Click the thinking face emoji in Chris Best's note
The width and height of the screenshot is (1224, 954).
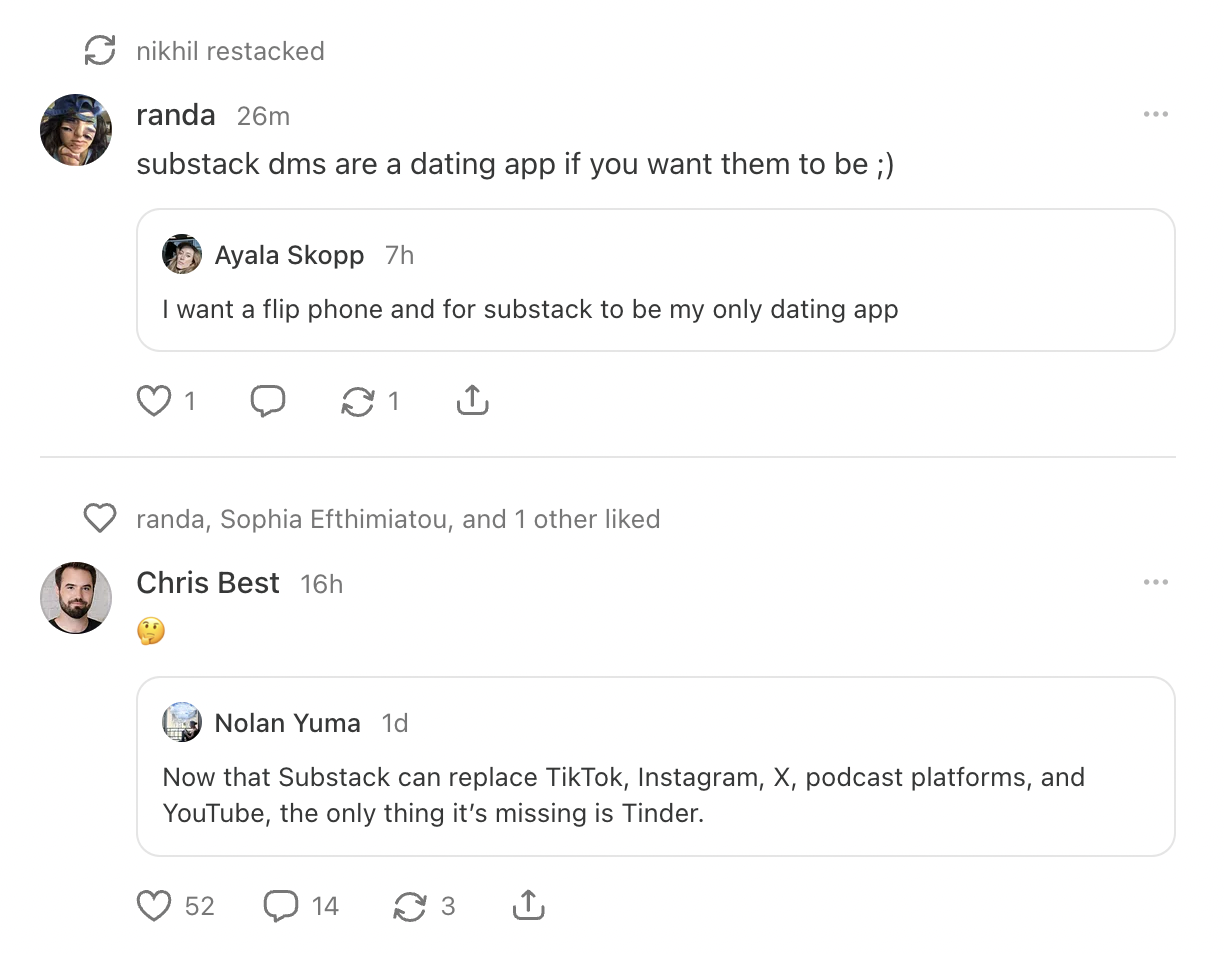point(150,630)
